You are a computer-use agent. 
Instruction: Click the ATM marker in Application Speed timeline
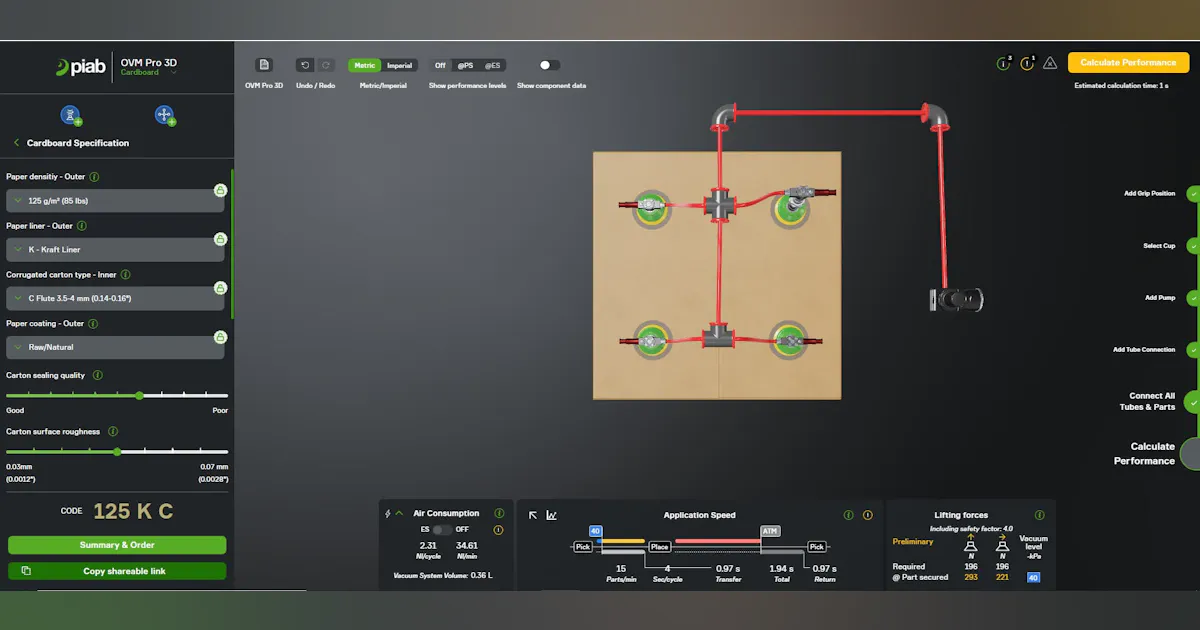coord(770,531)
